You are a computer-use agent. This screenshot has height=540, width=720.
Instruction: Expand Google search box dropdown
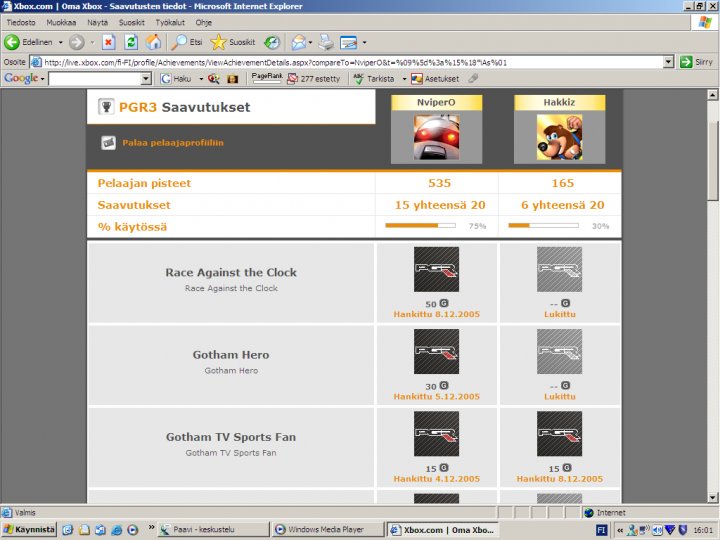click(146, 79)
